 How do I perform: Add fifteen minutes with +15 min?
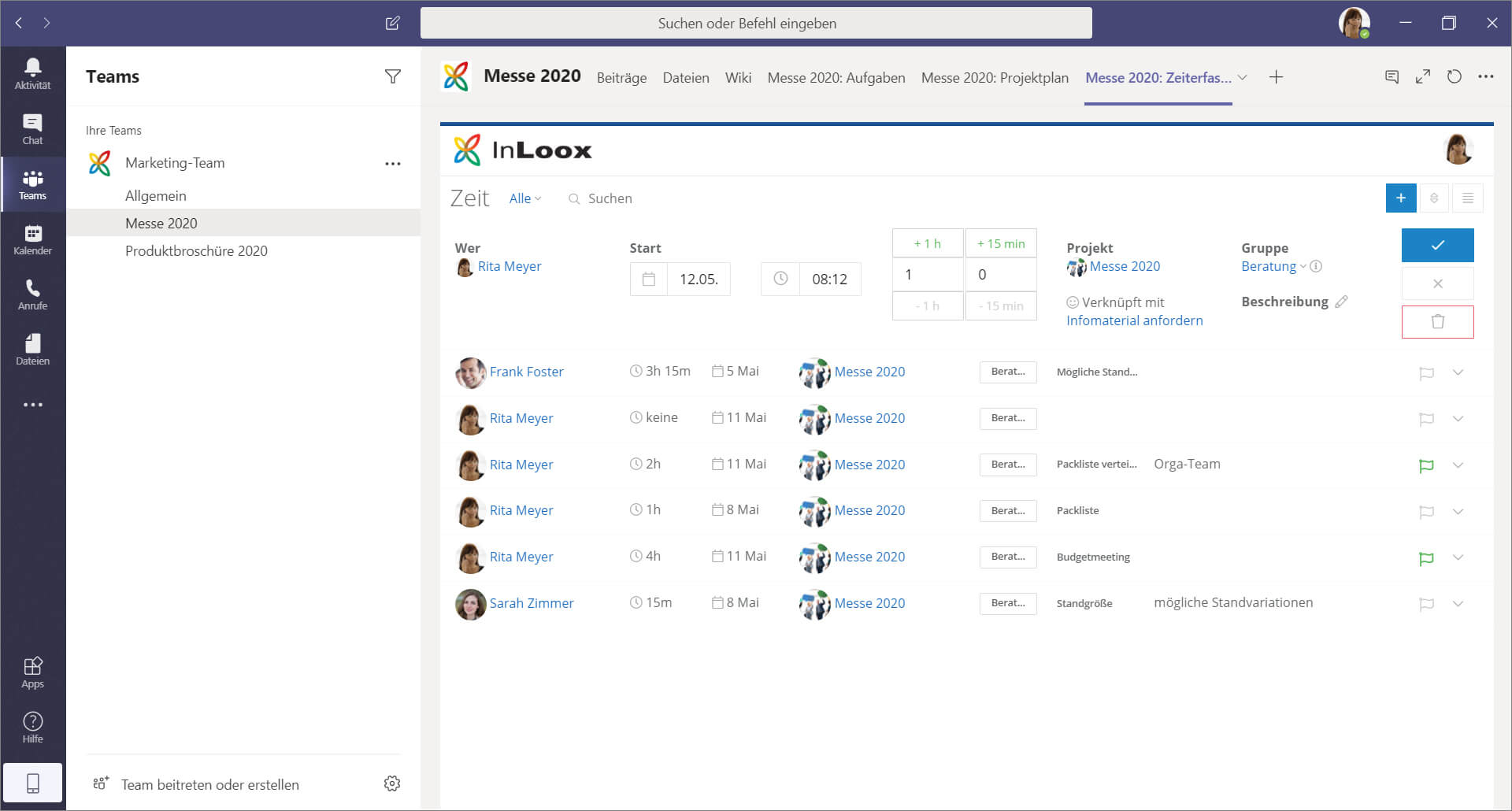click(1001, 243)
